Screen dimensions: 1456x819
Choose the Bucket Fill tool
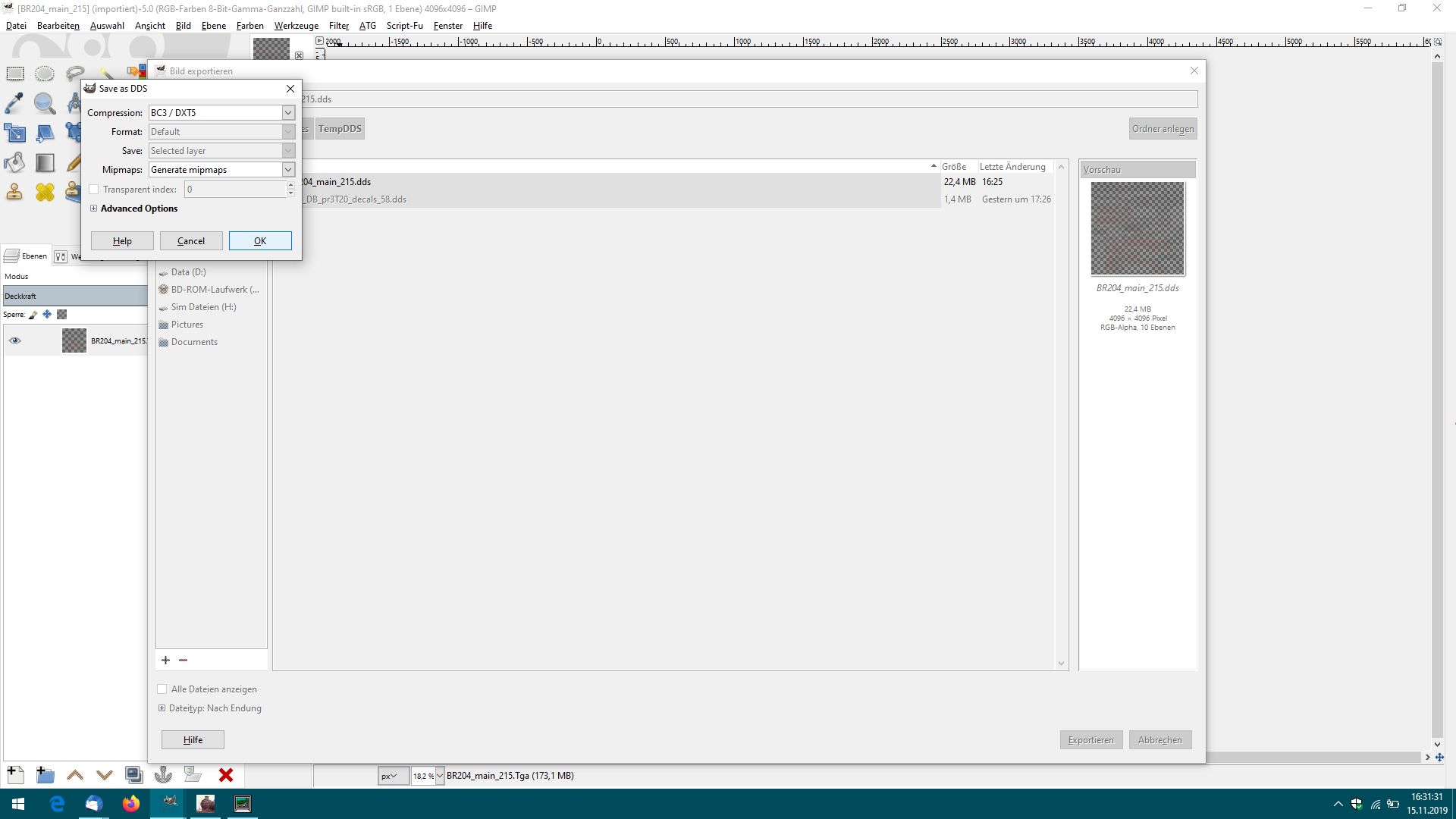tap(14, 162)
